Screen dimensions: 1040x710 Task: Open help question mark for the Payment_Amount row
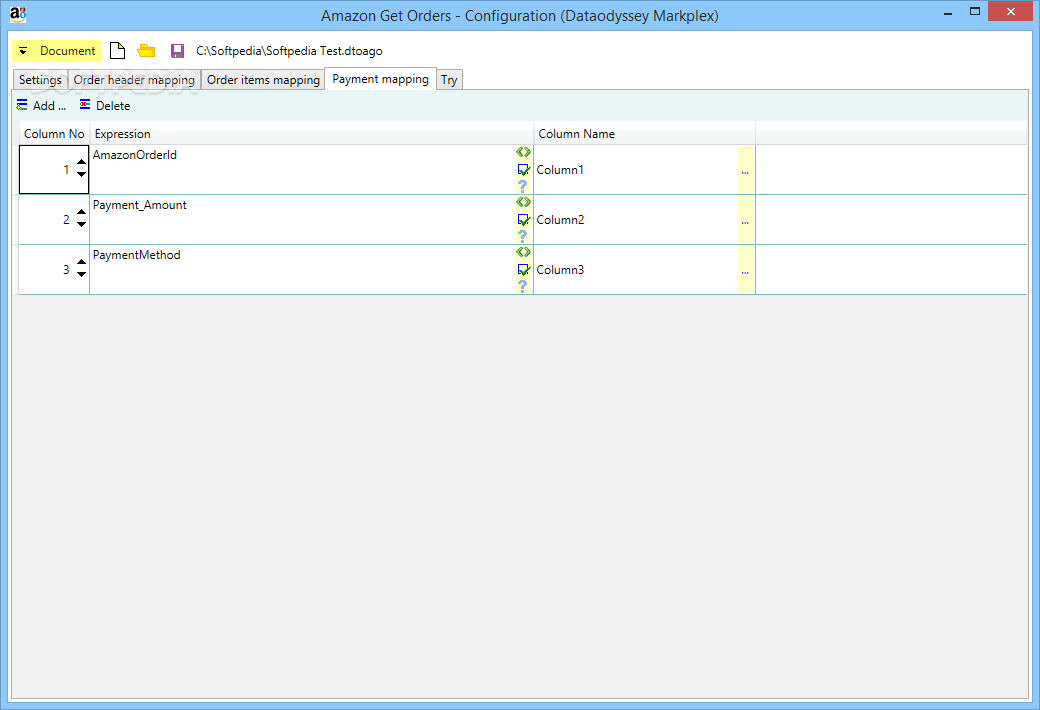tap(523, 236)
